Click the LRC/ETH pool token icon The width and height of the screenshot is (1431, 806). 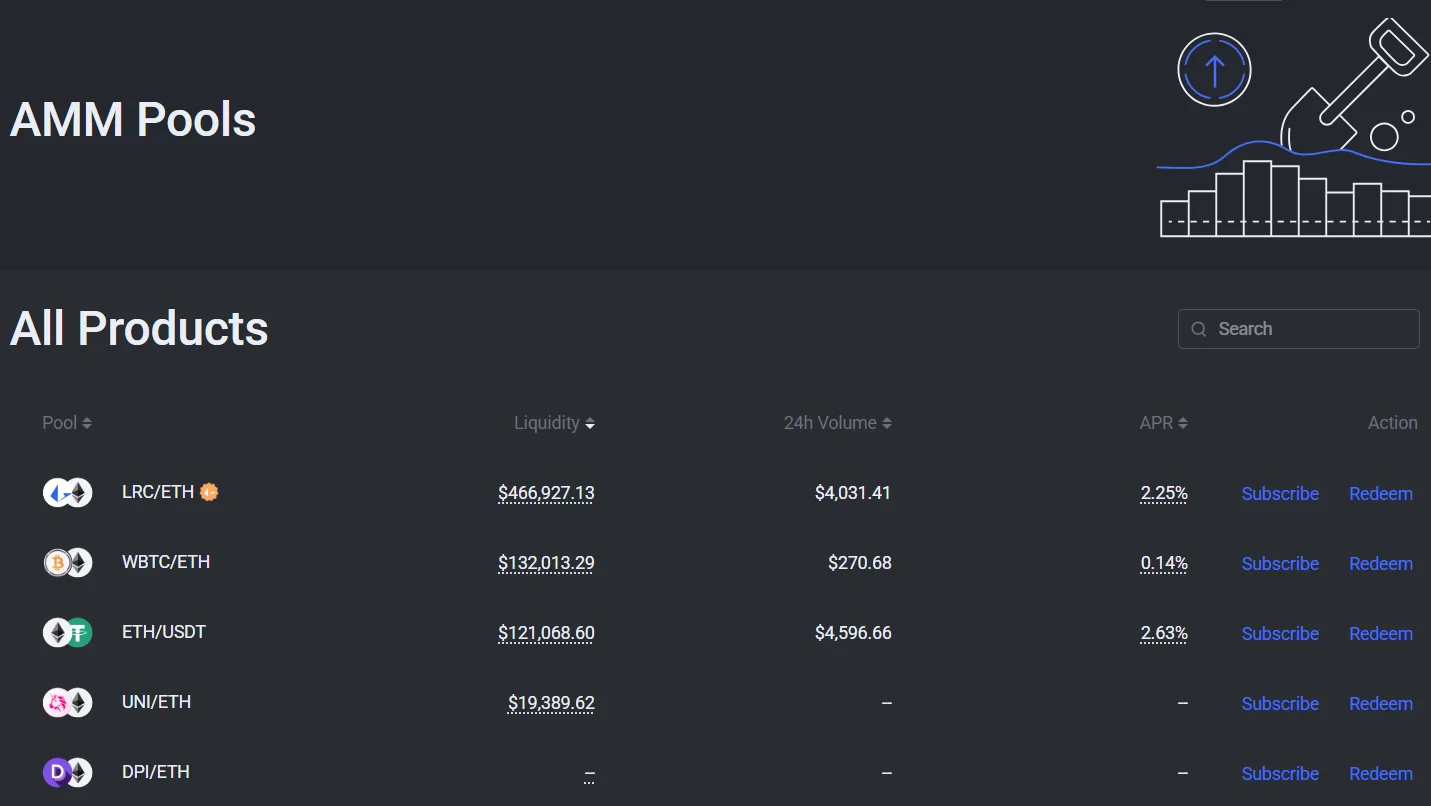pyautogui.click(x=67, y=492)
